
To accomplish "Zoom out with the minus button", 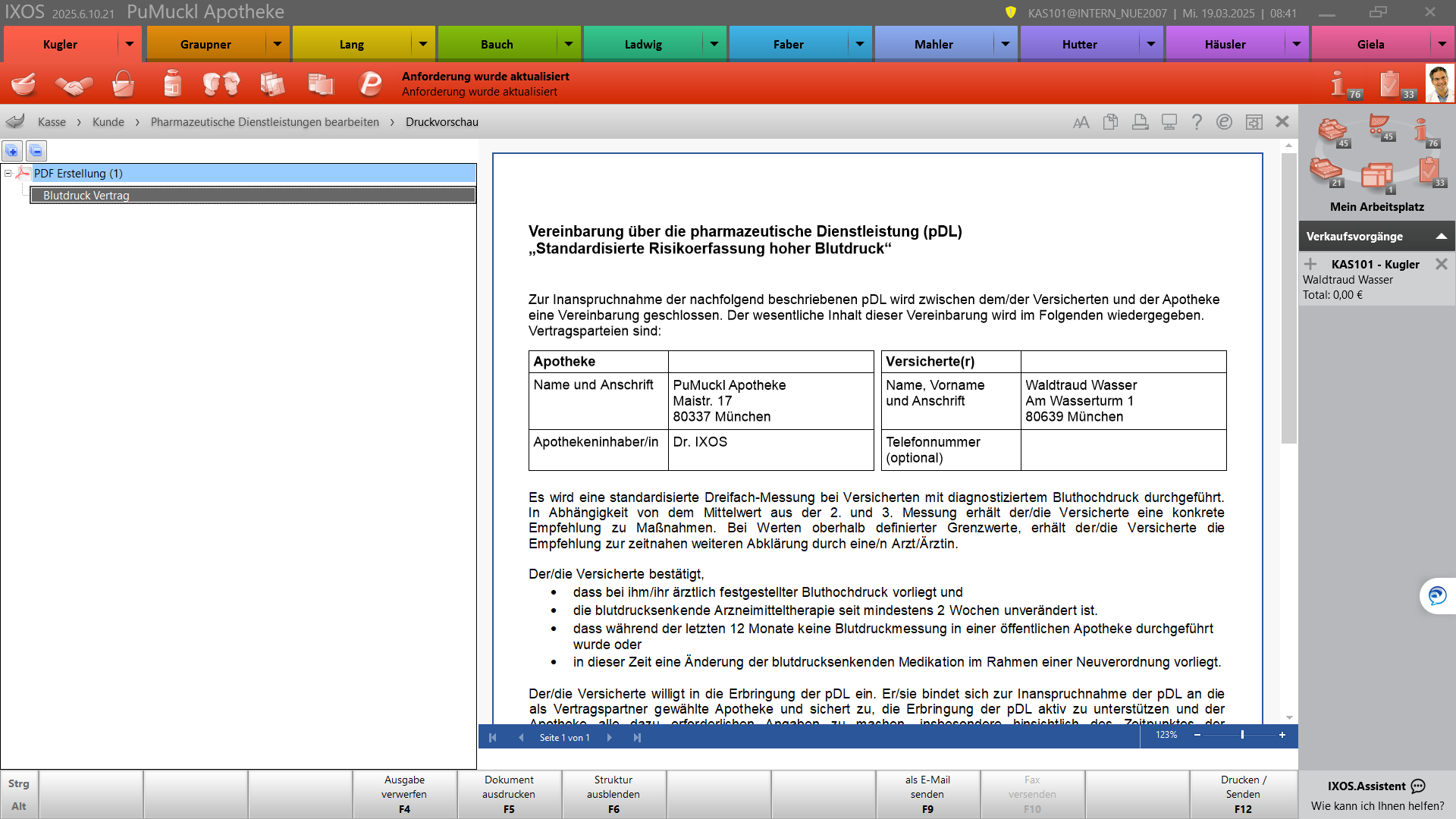I will (1197, 735).
